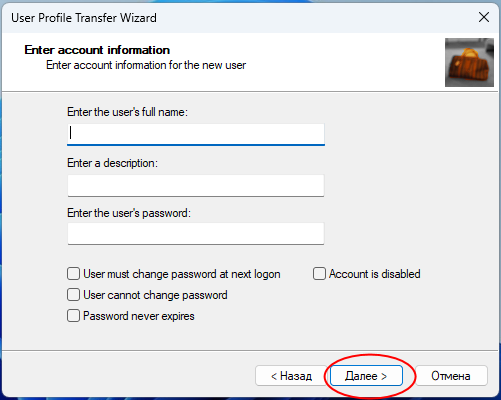Select the user's password input field

tap(196, 234)
